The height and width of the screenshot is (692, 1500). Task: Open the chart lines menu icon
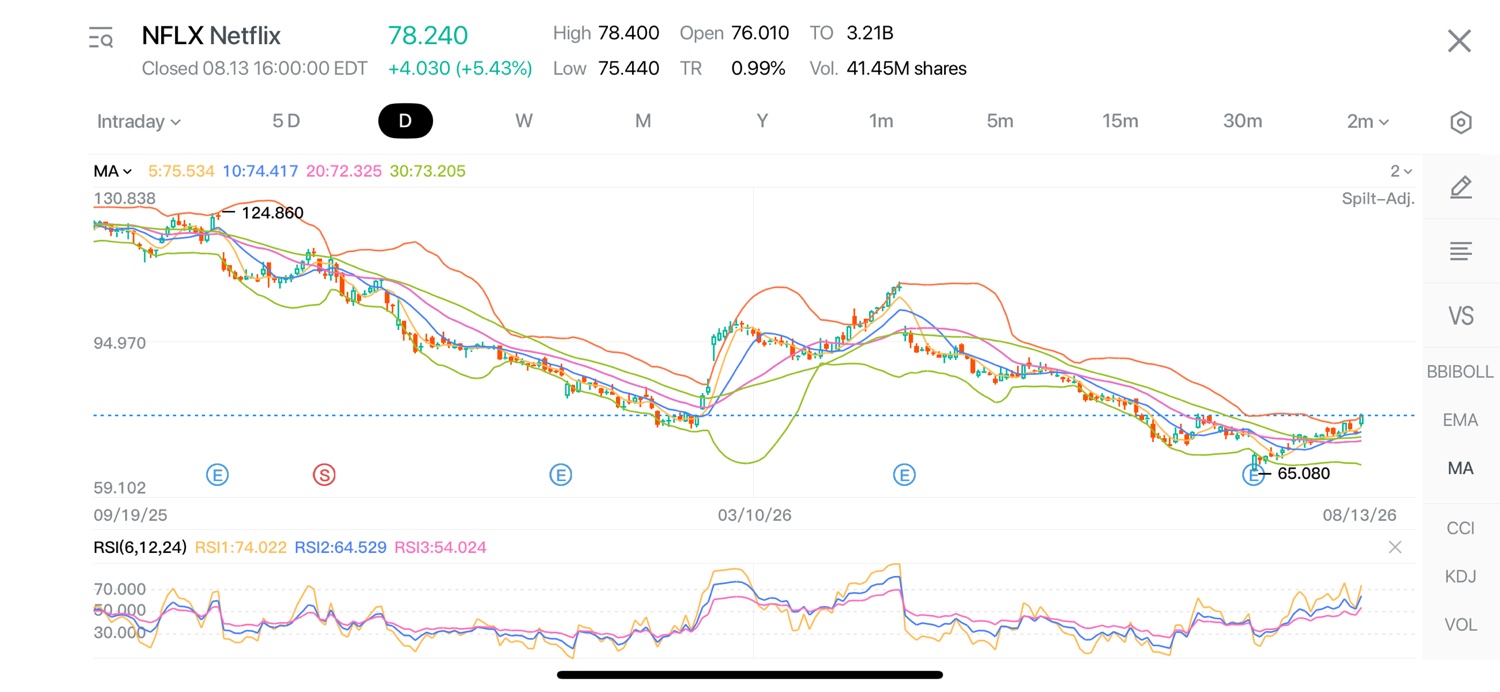tap(1460, 251)
